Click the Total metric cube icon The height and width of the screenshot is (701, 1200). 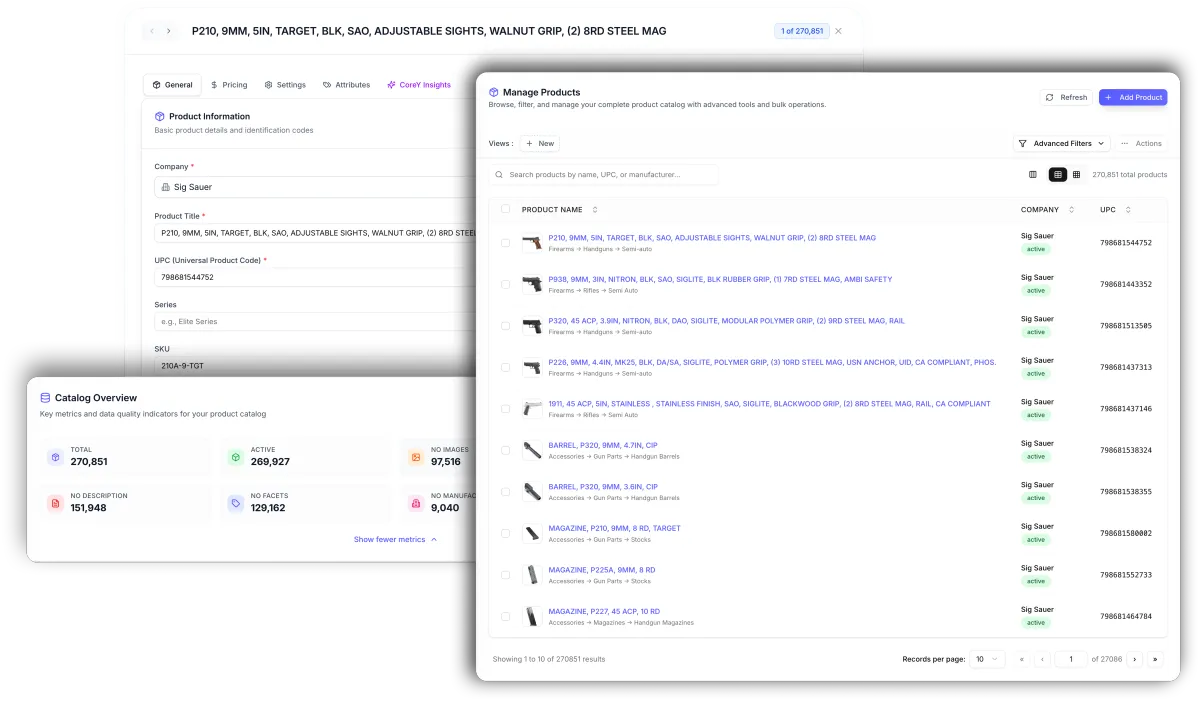(55, 457)
